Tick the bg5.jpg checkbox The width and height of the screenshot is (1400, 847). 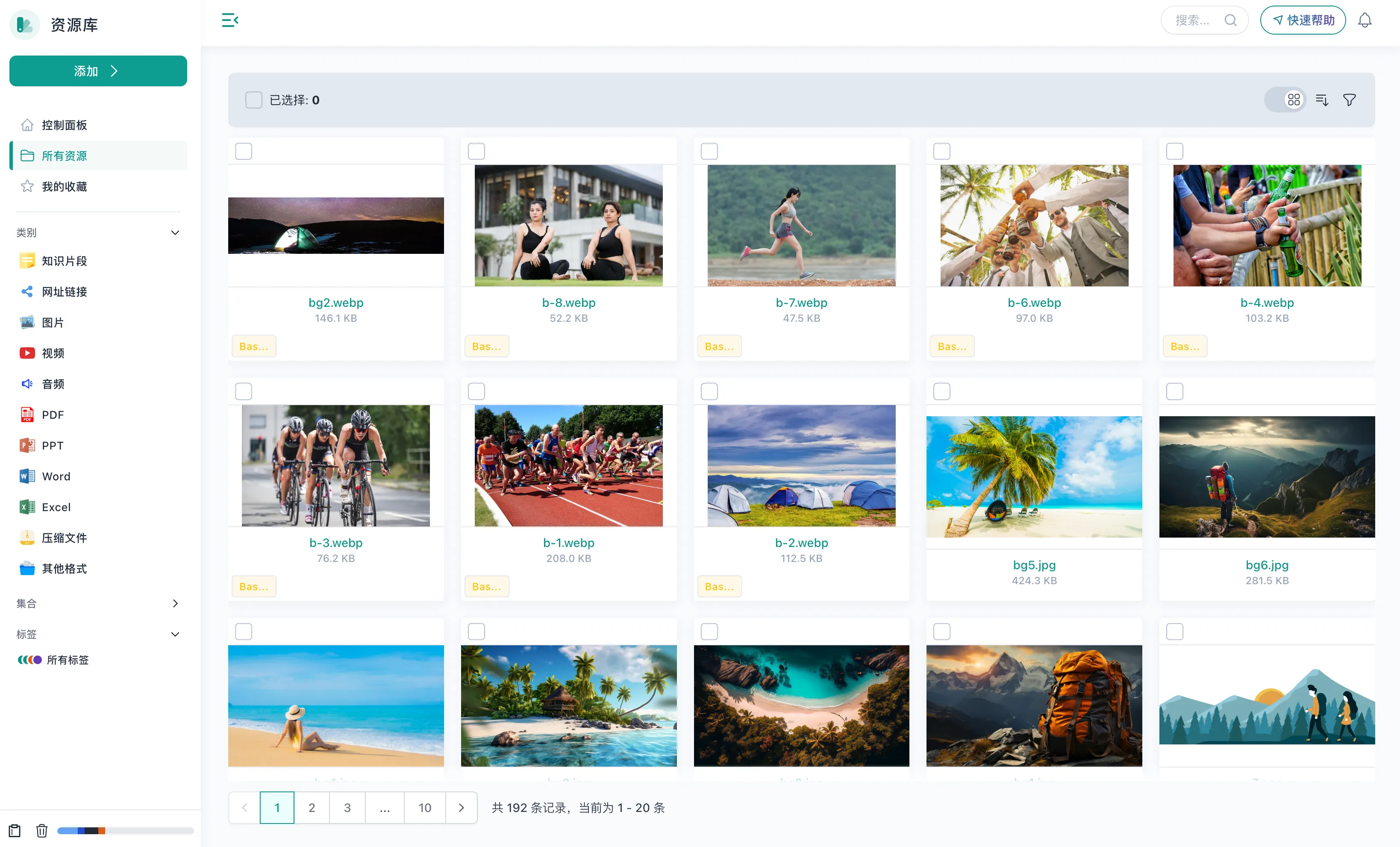(941, 391)
